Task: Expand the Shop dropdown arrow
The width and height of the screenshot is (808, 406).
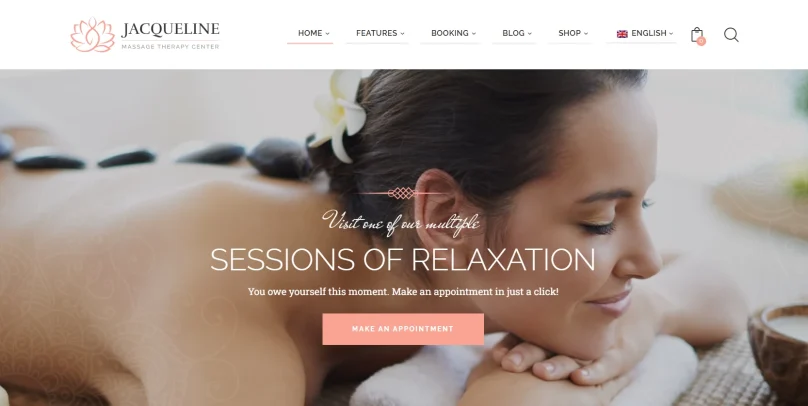Action: [x=586, y=33]
